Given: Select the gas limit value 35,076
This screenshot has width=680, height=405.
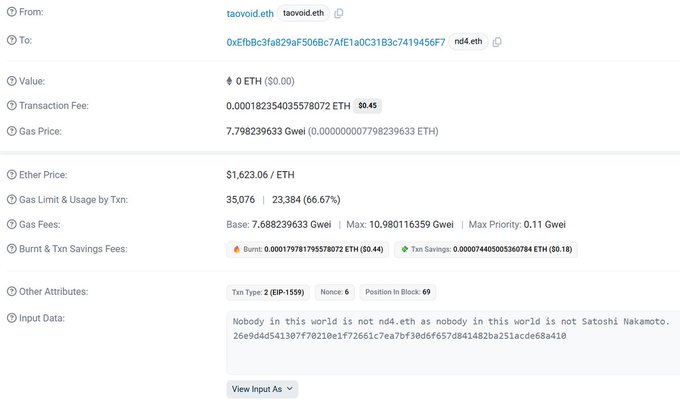Looking at the screenshot, I should click(241, 199).
